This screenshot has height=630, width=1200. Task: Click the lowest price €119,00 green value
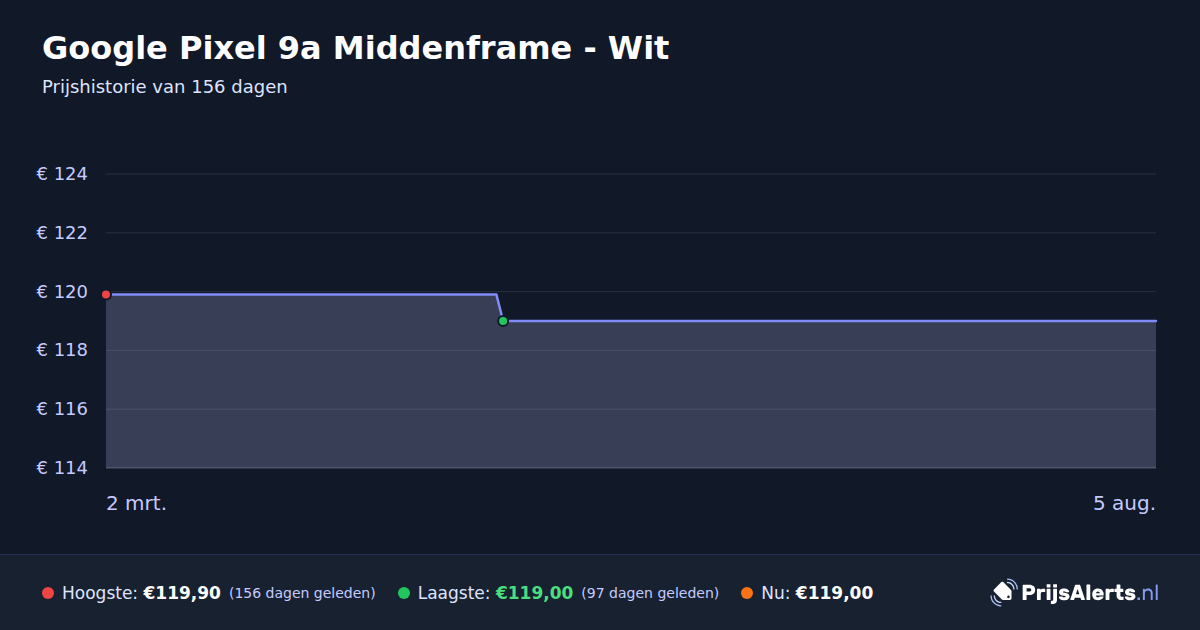[534, 593]
